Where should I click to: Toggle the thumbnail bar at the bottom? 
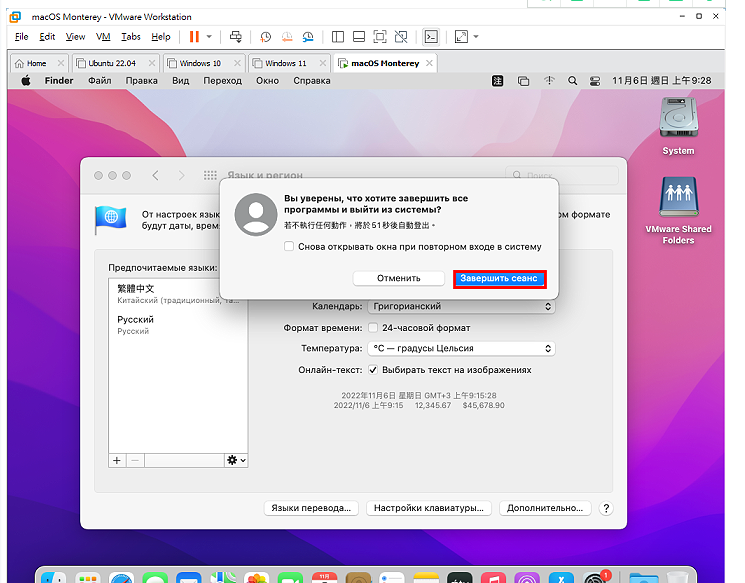coord(359,37)
